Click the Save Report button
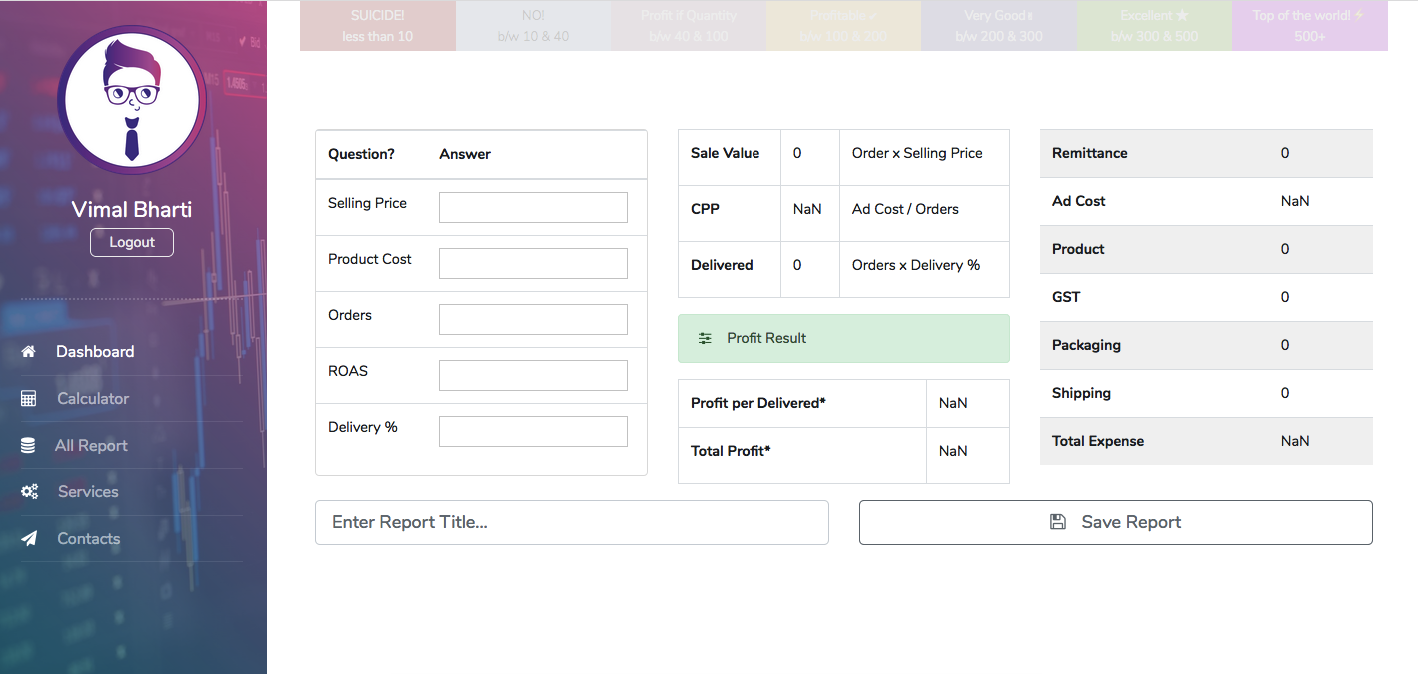Viewport: 1418px width, 674px height. pos(1115,521)
